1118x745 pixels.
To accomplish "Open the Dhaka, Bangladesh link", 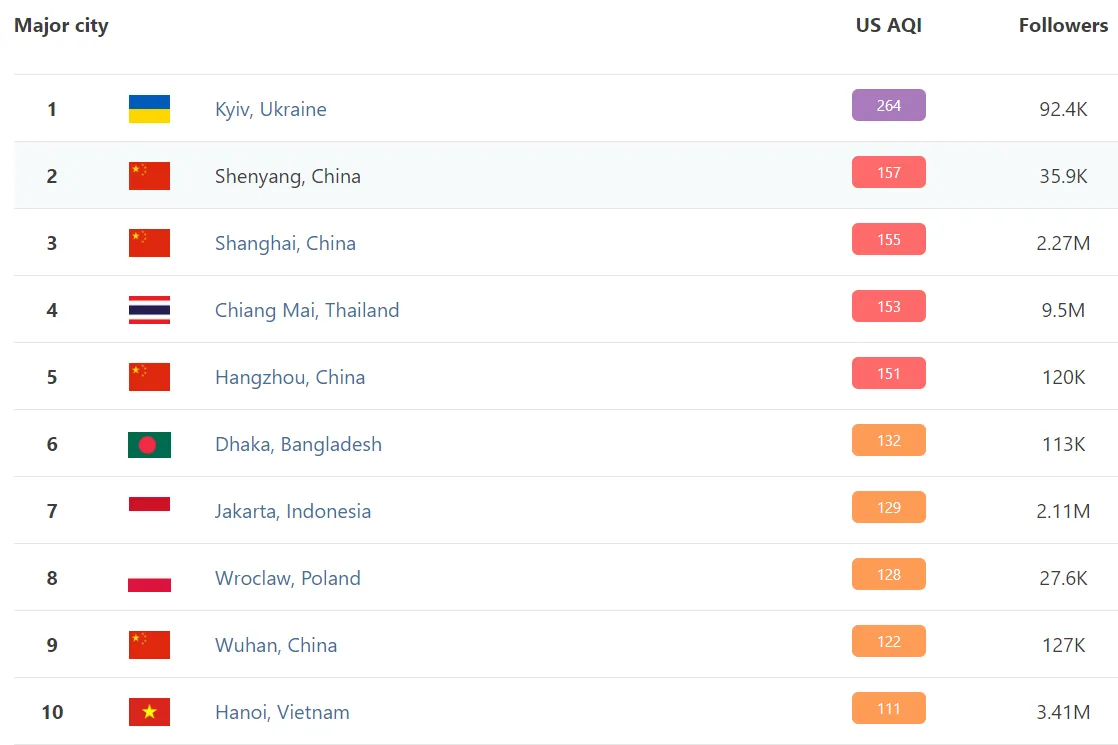I will [x=298, y=444].
